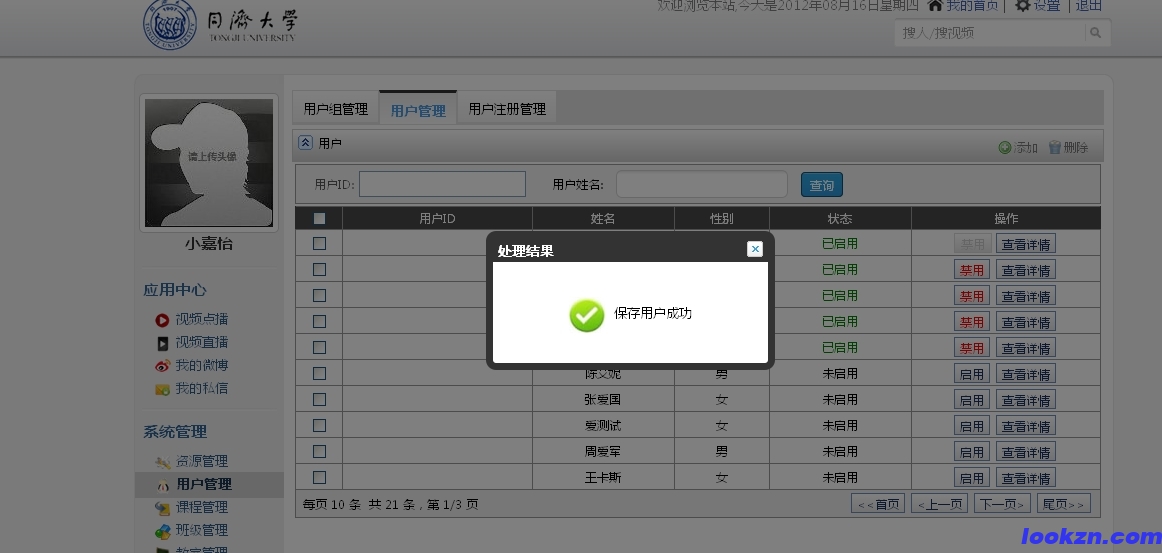1162x553 pixels.
Task: Click the 我的微博 Weibo icon
Action: [x=162, y=366]
